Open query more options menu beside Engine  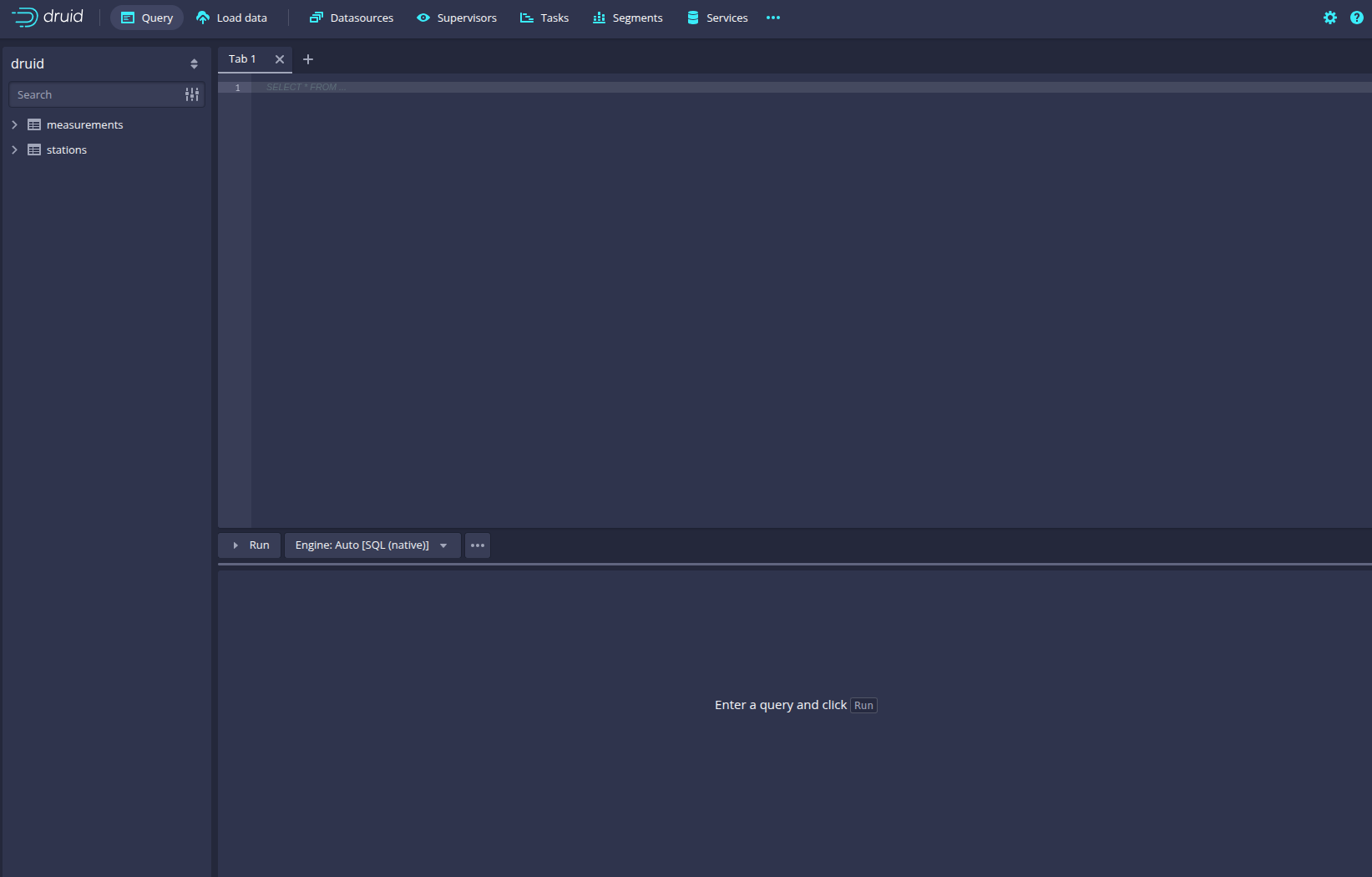click(478, 545)
